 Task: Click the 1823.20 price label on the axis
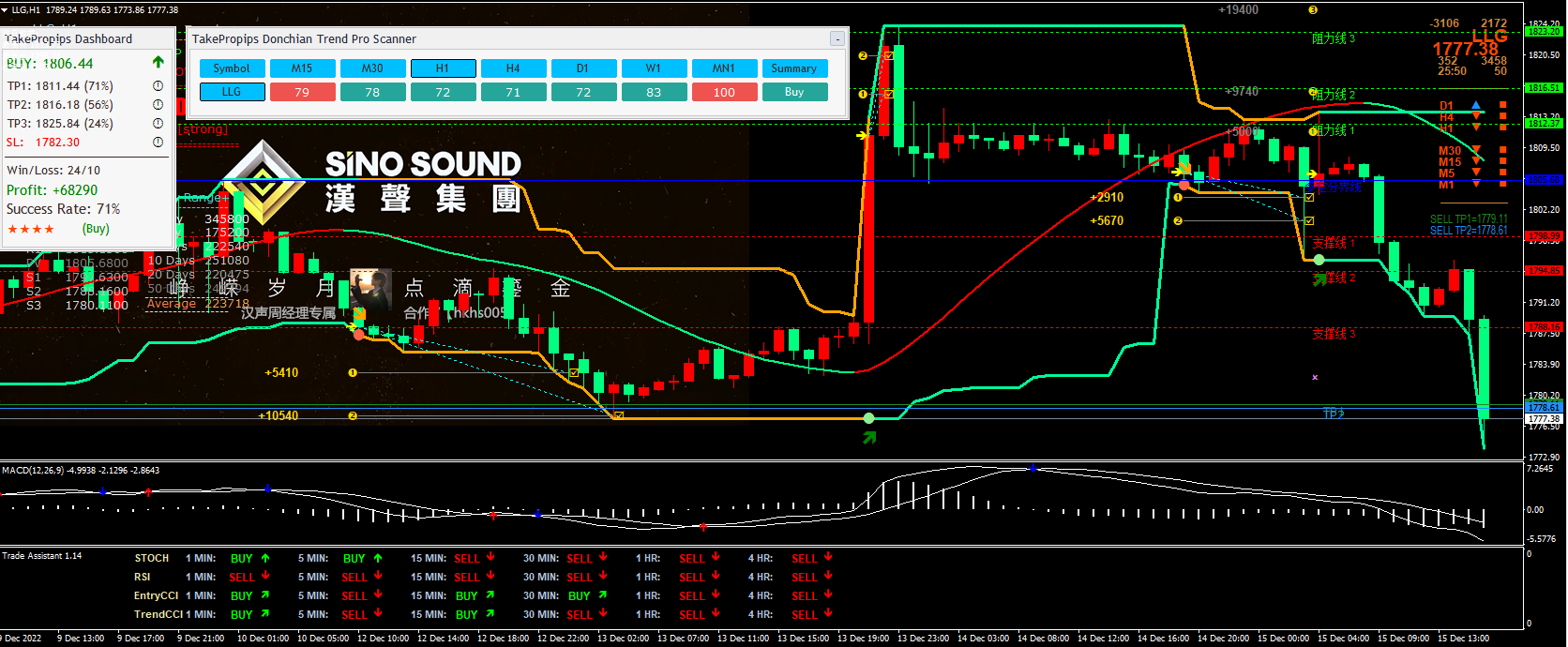(1544, 32)
